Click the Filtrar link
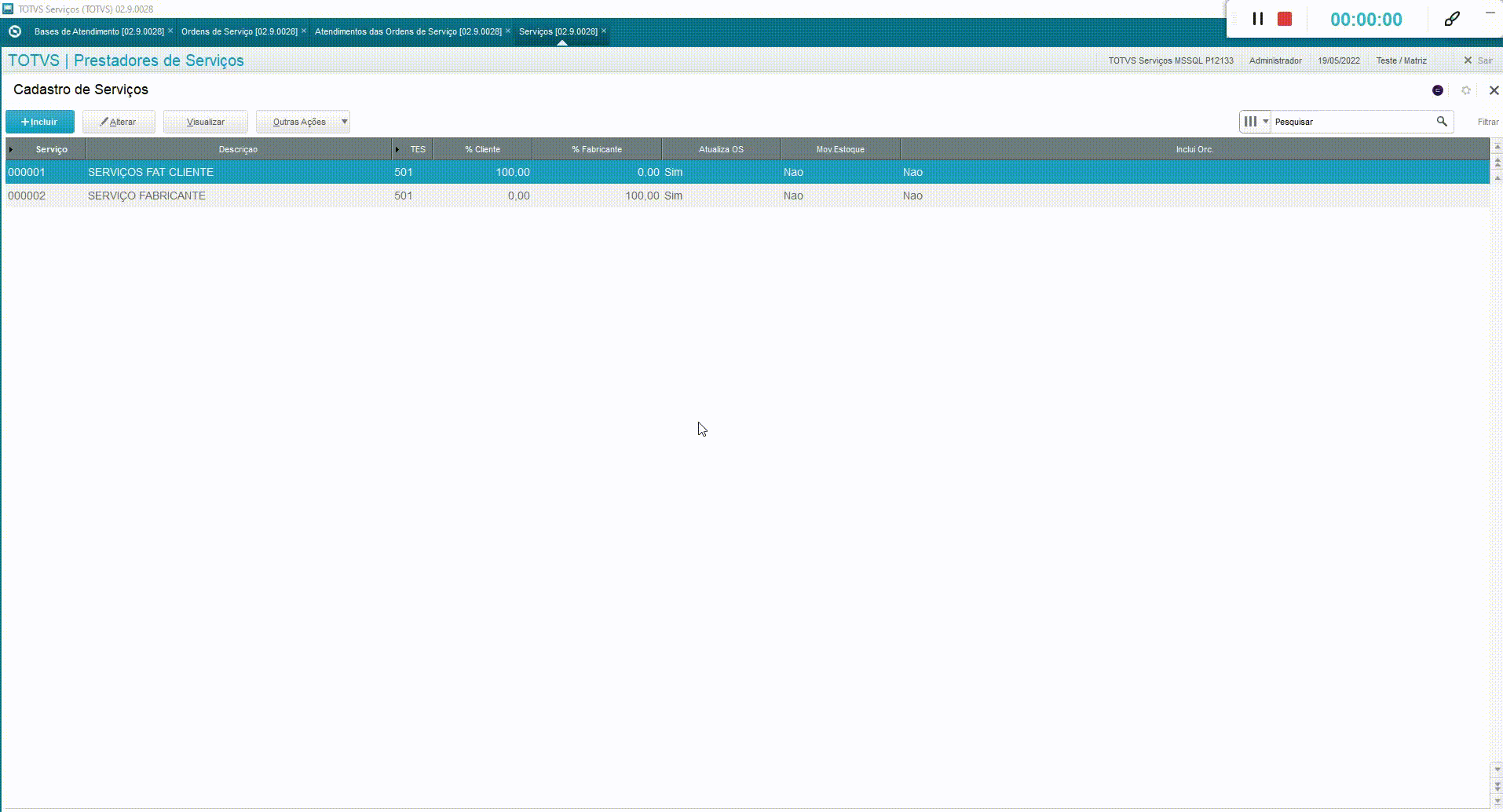This screenshot has width=1503, height=812. [1488, 122]
